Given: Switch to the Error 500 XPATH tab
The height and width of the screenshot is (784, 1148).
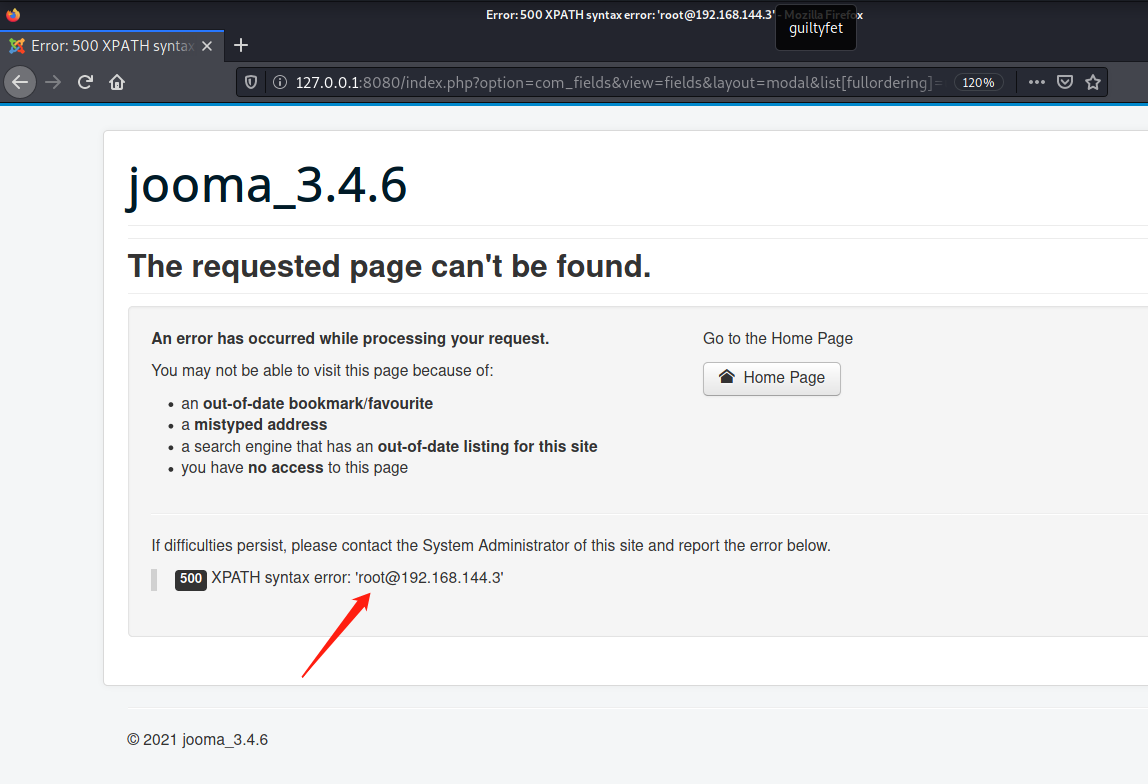Looking at the screenshot, I should (x=110, y=45).
